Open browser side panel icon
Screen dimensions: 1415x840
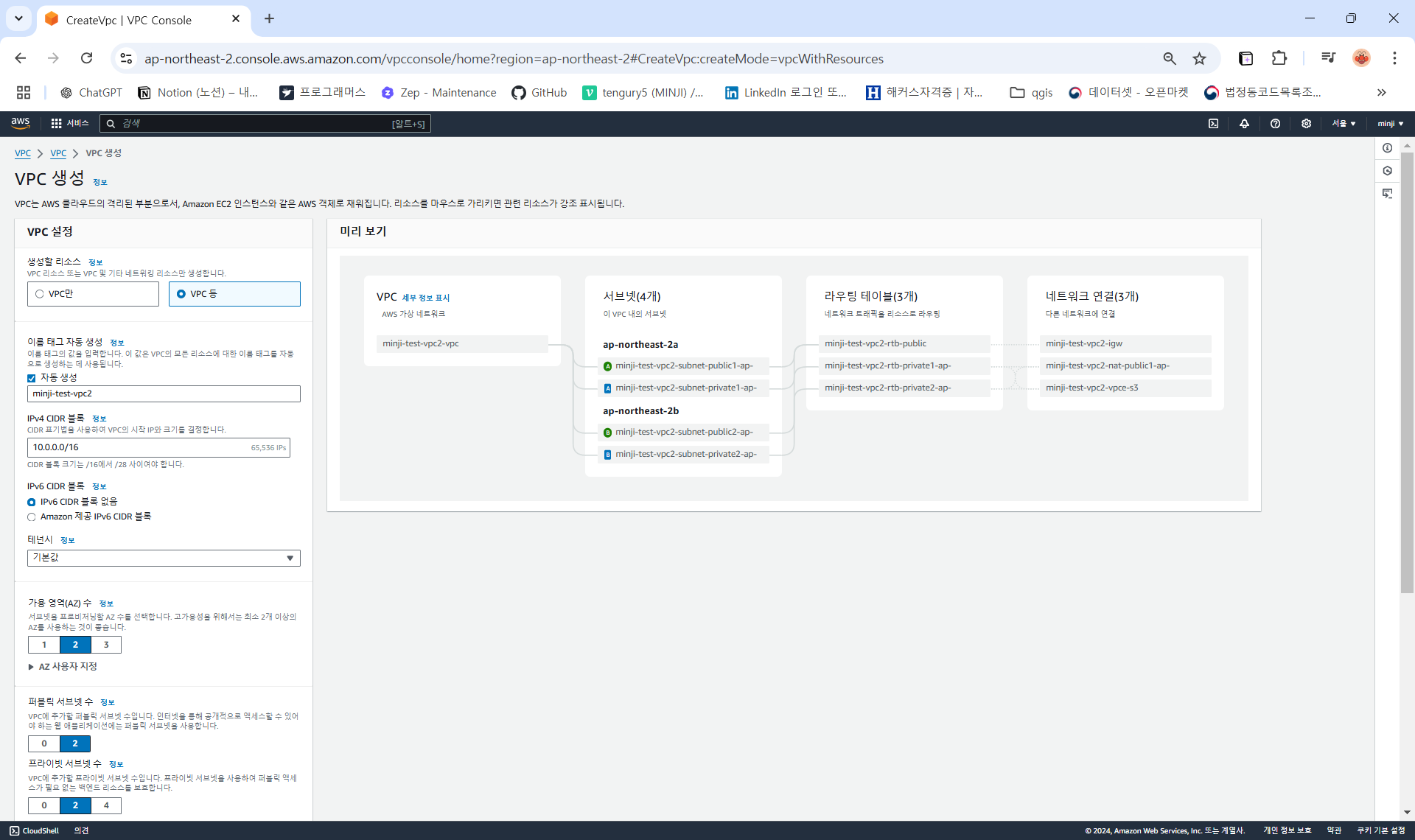point(1245,58)
